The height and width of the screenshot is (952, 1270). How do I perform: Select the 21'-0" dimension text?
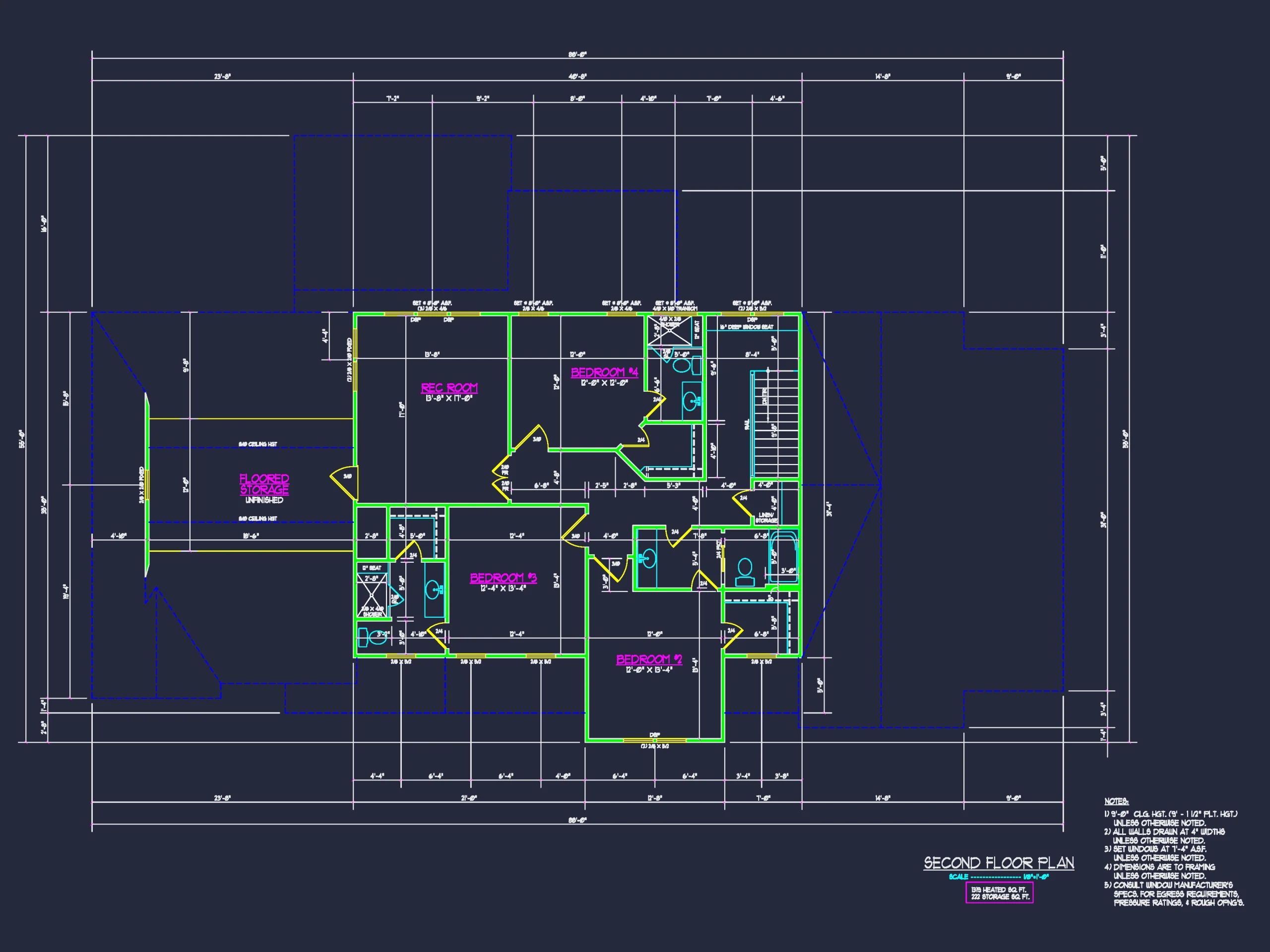point(469,798)
